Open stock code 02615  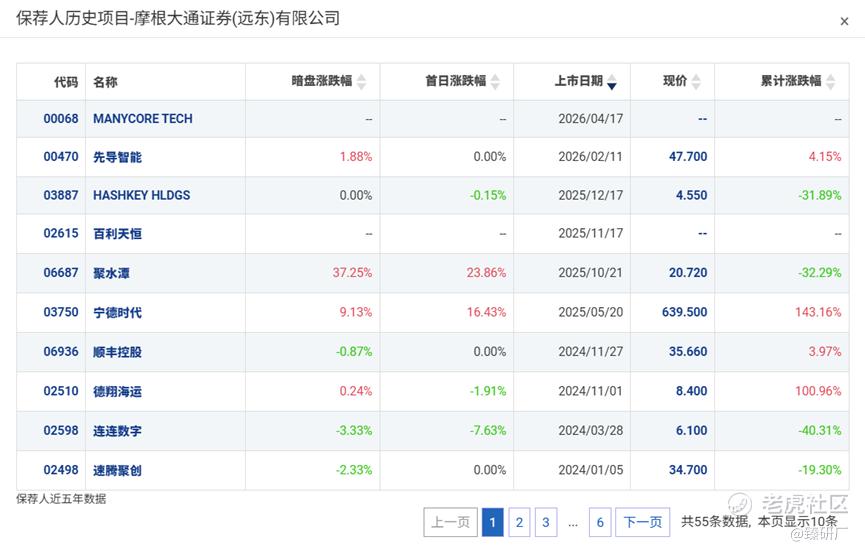click(61, 233)
